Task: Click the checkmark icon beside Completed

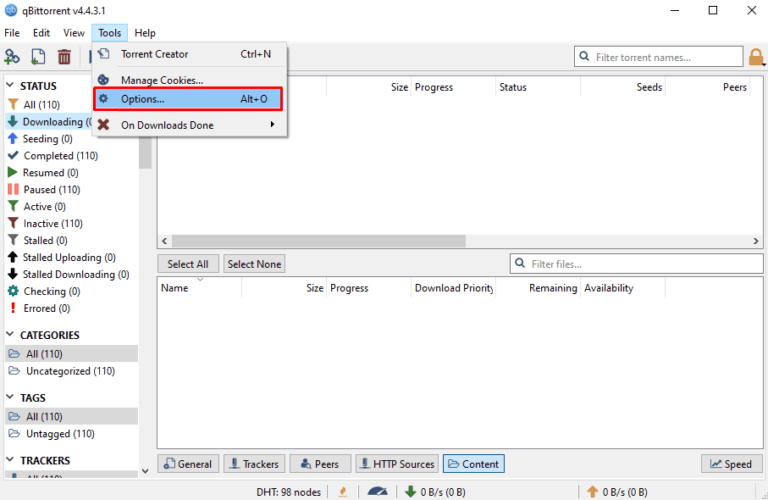Action: pos(13,155)
